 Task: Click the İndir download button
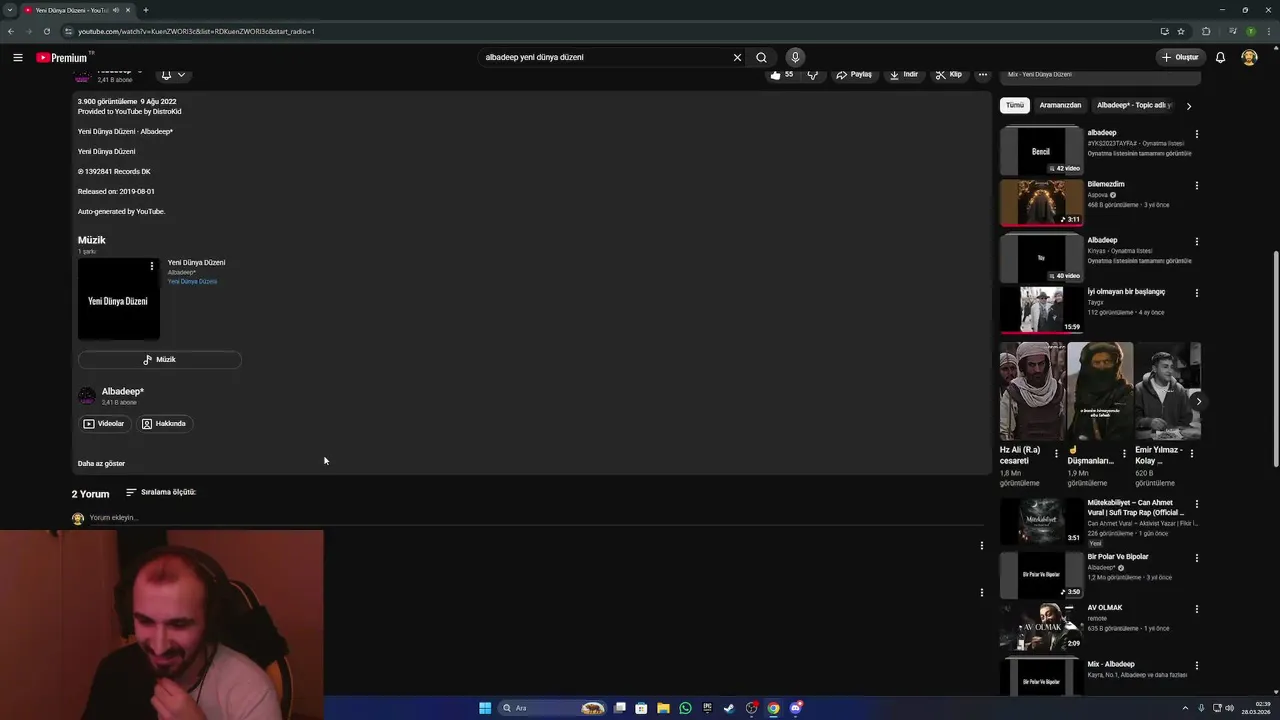tap(903, 74)
